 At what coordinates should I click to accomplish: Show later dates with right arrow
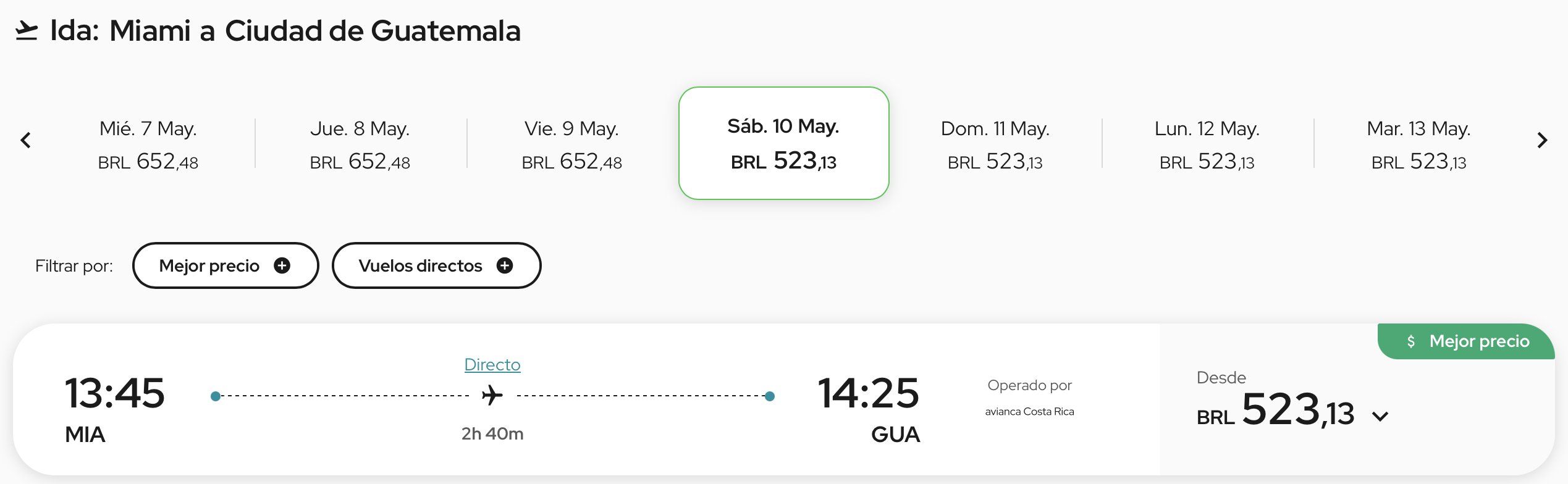tap(1542, 141)
